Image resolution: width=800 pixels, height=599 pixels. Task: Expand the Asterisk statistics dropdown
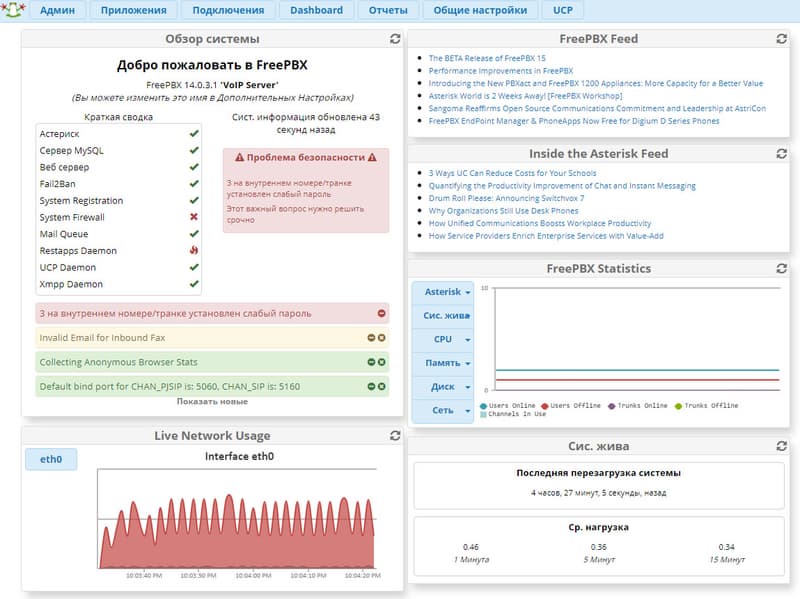(443, 292)
